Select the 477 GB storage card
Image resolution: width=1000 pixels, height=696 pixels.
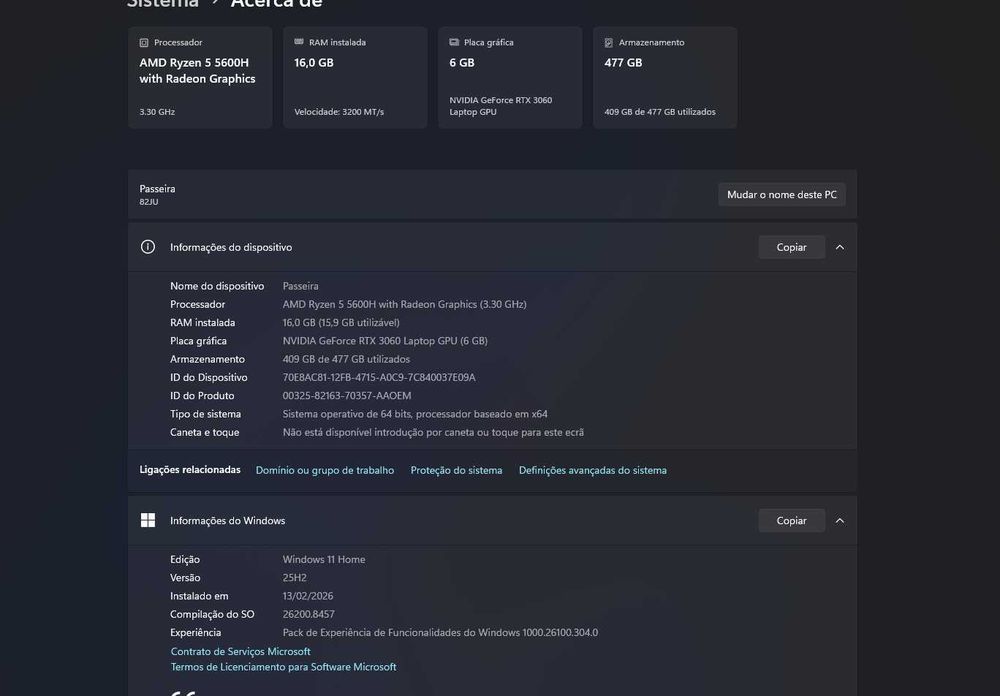(665, 77)
